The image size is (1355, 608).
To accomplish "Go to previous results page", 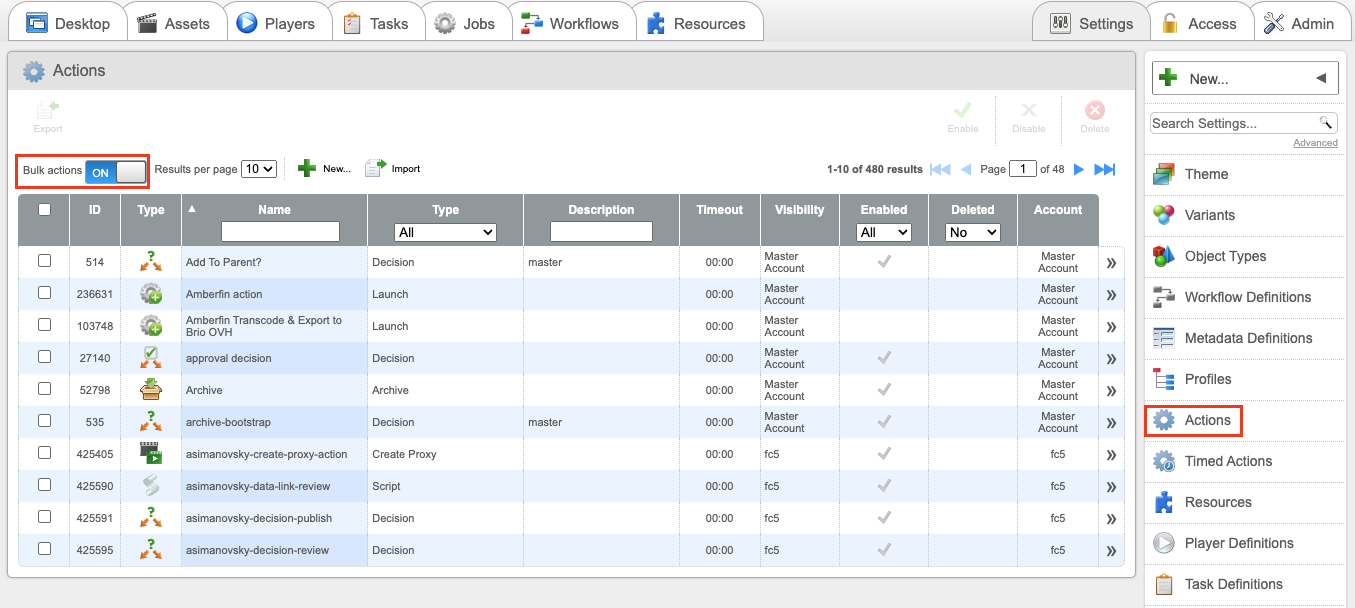I will tap(966, 169).
